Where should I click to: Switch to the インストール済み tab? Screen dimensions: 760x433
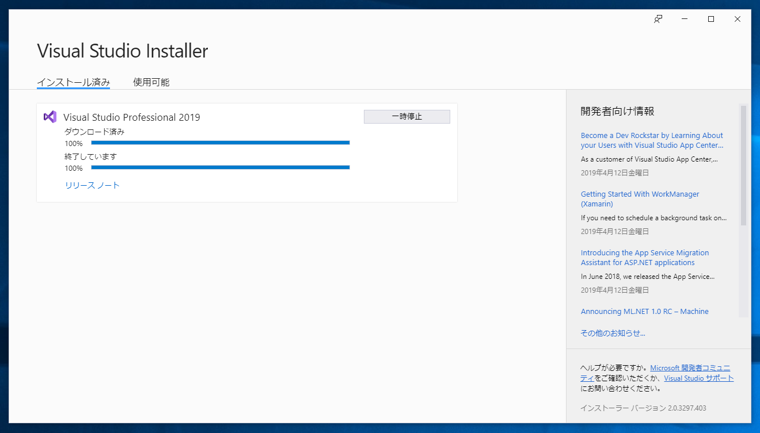click(73, 82)
